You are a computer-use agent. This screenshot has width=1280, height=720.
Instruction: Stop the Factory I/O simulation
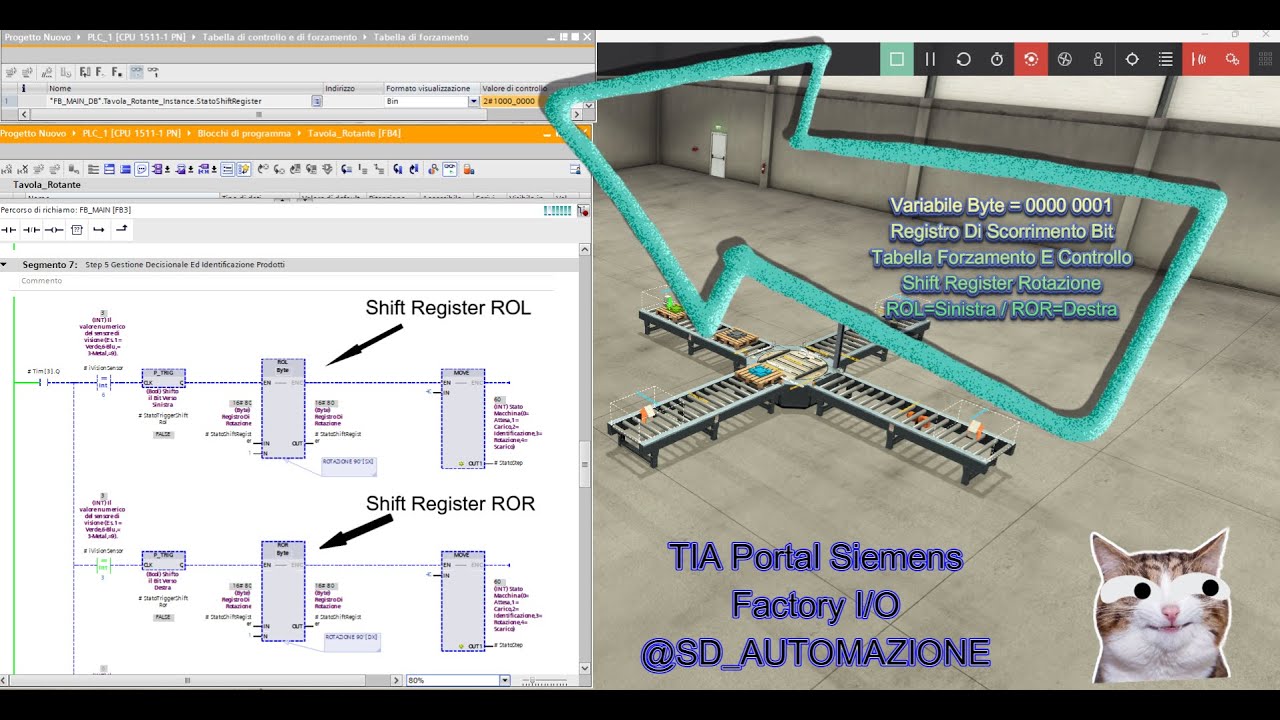coord(897,59)
